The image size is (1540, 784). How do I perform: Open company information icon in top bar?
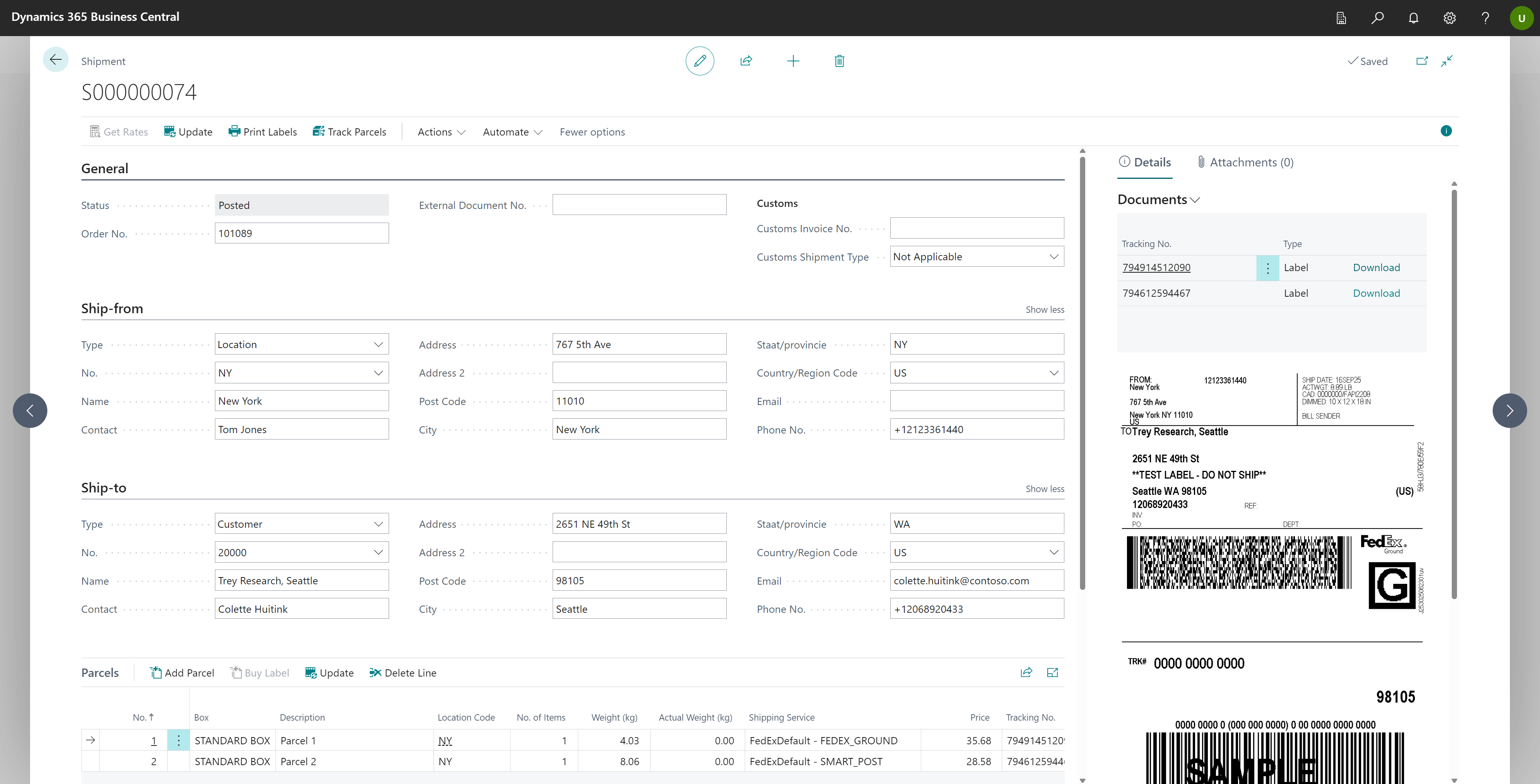(1341, 18)
